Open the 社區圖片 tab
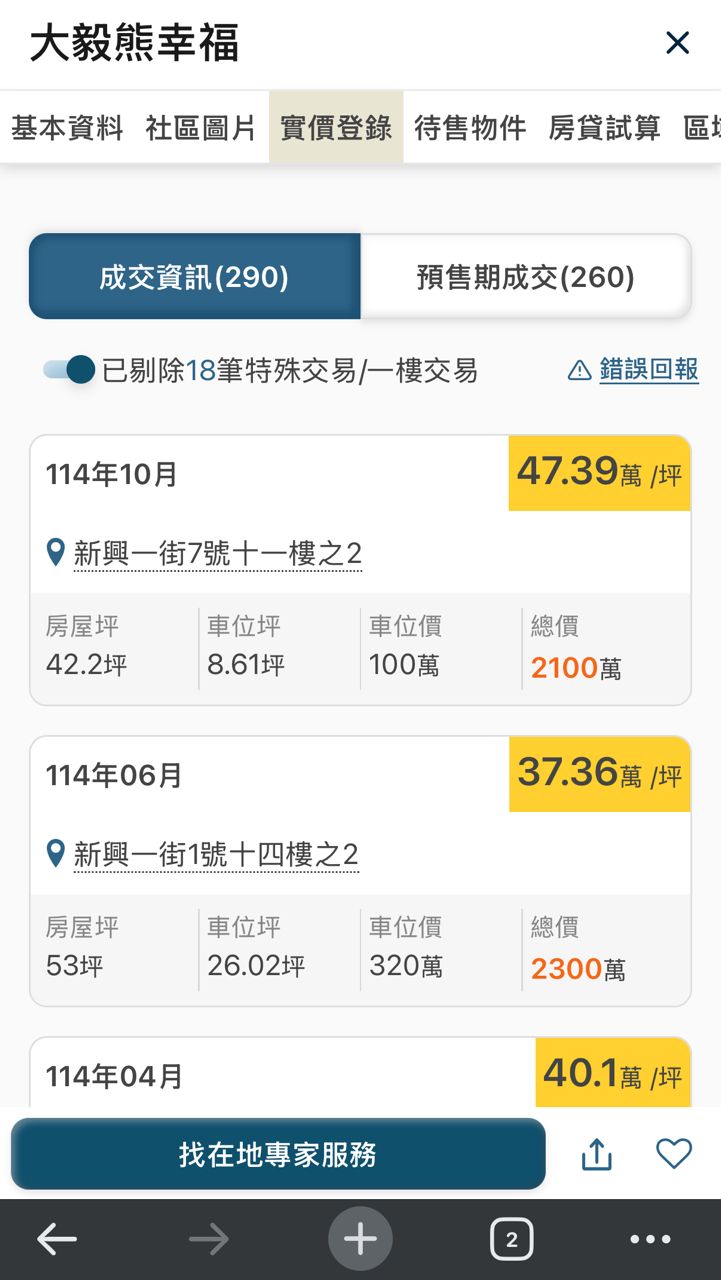 201,128
